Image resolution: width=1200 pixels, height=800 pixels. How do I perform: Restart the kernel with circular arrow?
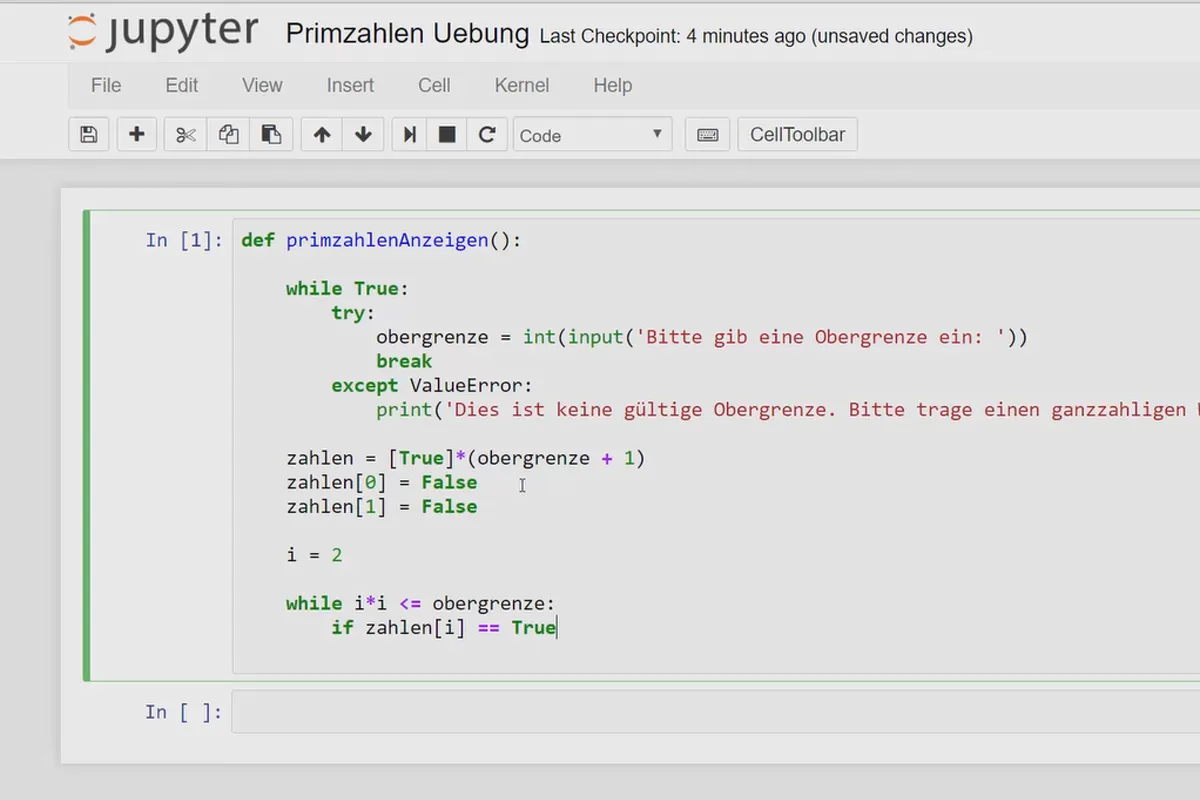coord(487,135)
